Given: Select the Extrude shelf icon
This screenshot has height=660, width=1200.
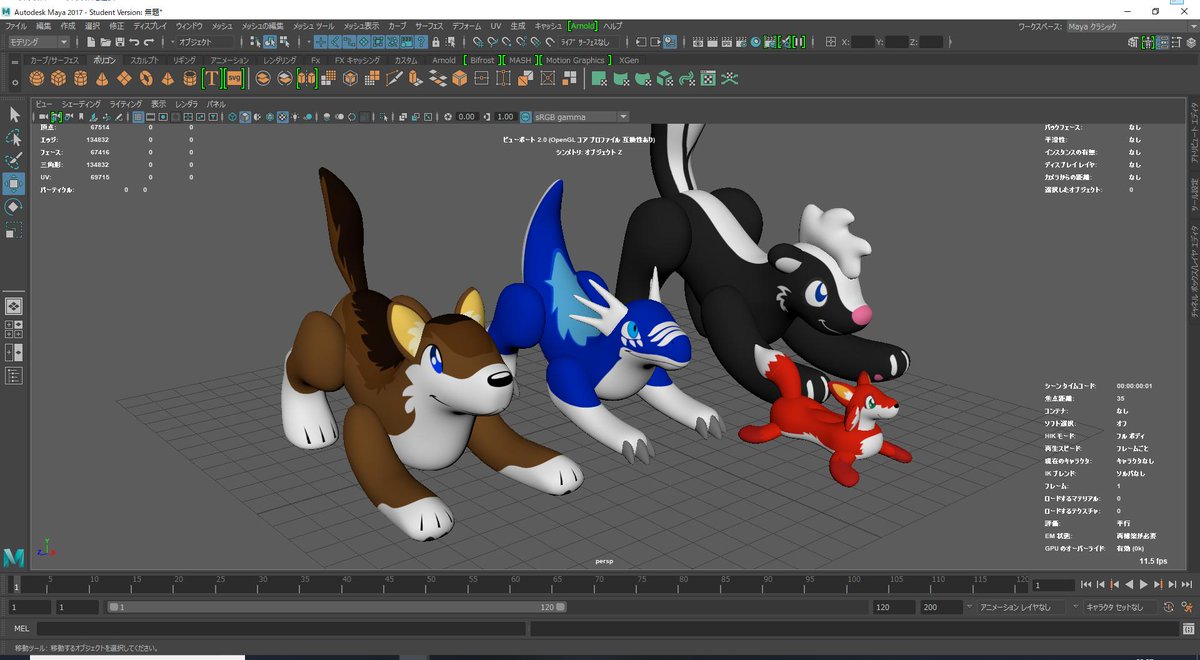Looking at the screenshot, I should point(414,78).
